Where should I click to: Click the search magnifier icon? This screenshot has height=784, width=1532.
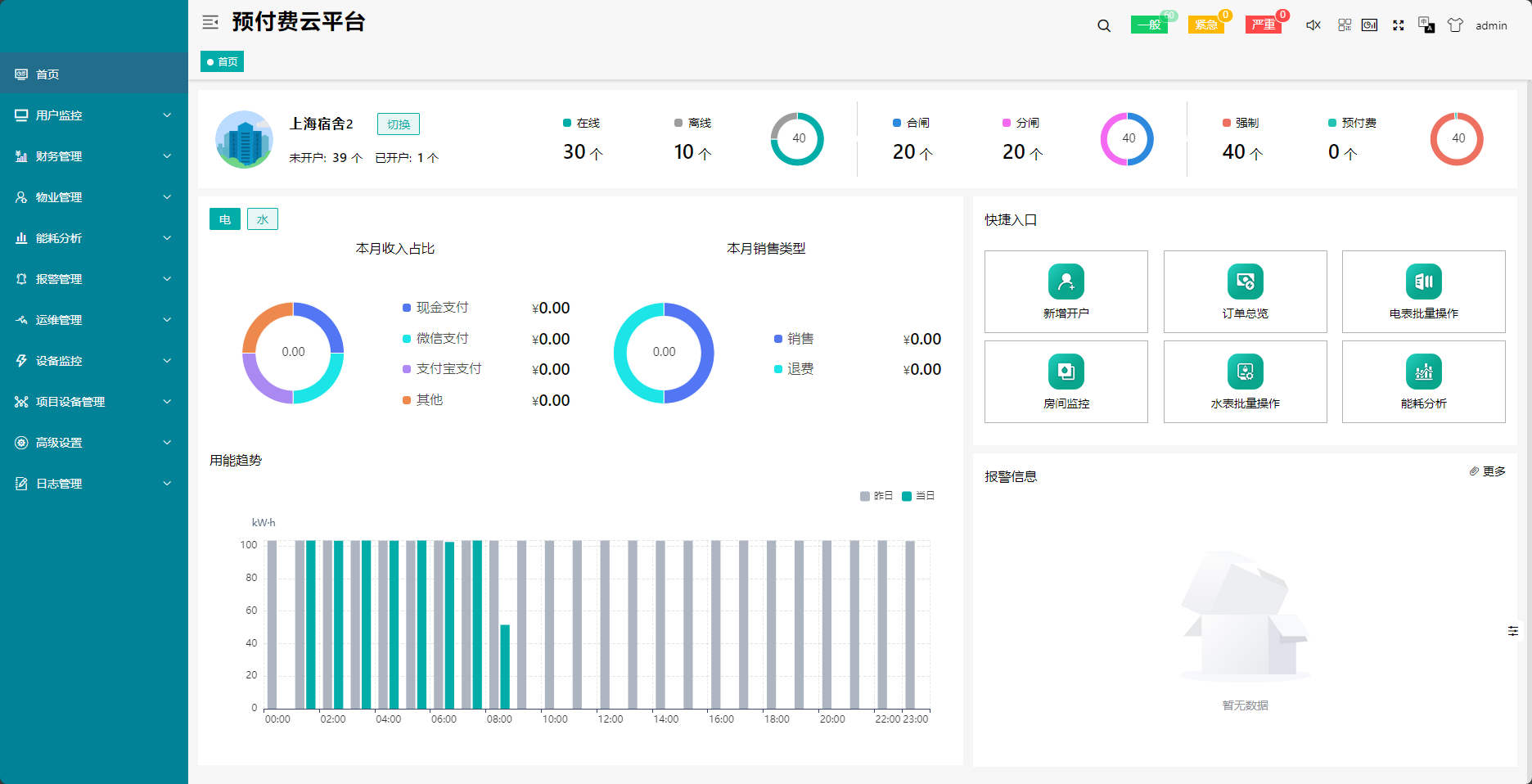(x=1104, y=25)
